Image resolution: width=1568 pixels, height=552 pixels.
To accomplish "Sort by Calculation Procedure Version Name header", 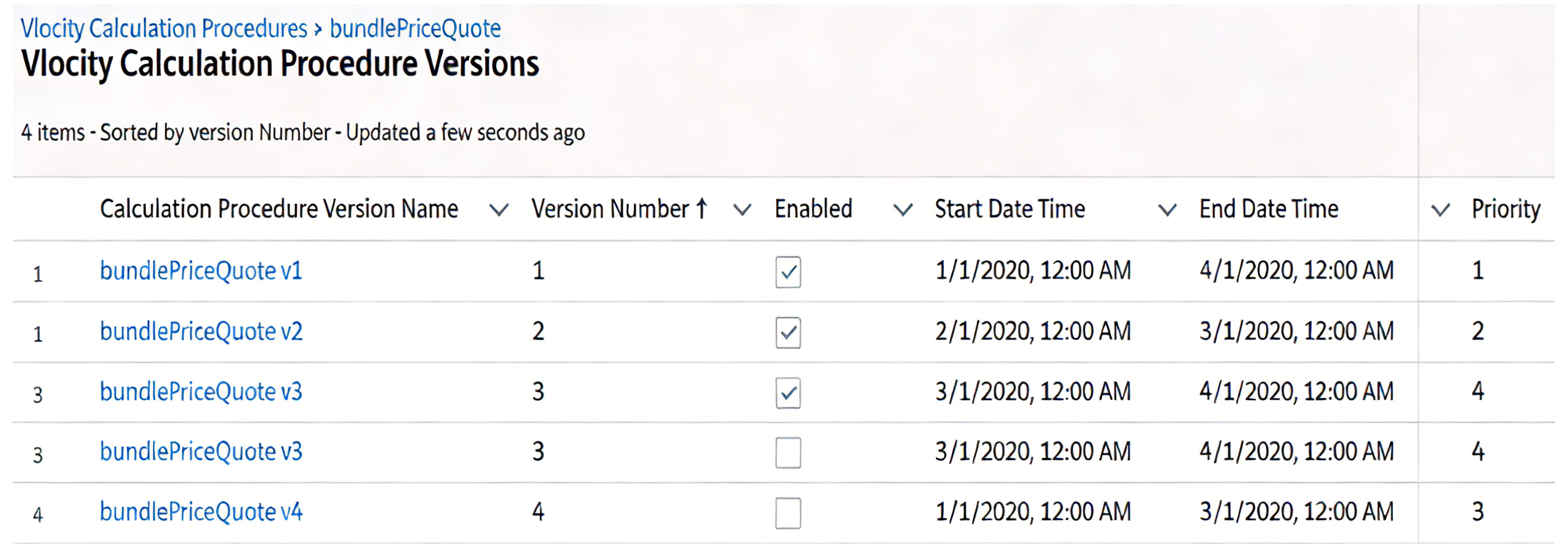I will [x=279, y=209].
